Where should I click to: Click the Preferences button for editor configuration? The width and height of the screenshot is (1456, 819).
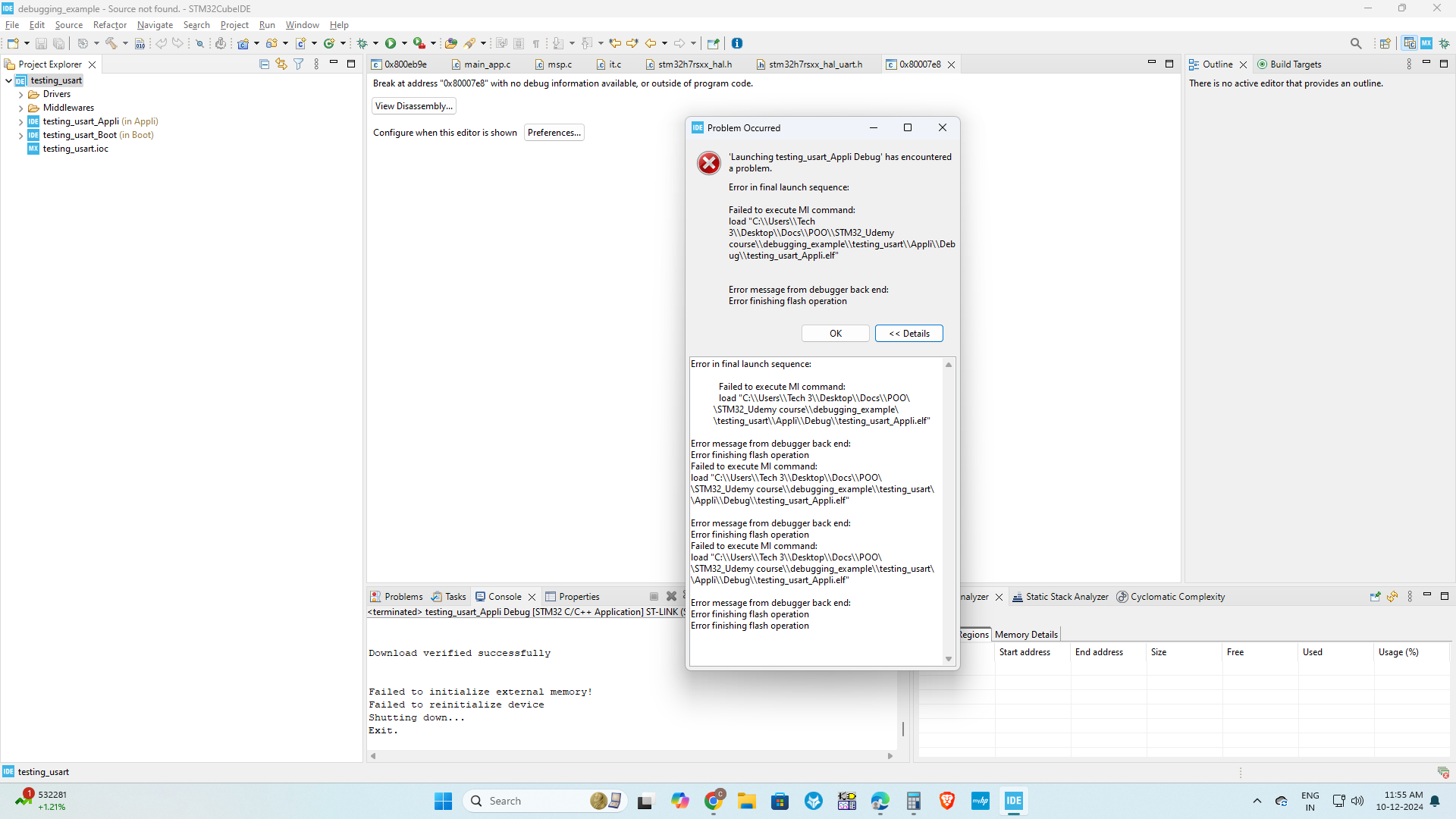pyautogui.click(x=554, y=132)
